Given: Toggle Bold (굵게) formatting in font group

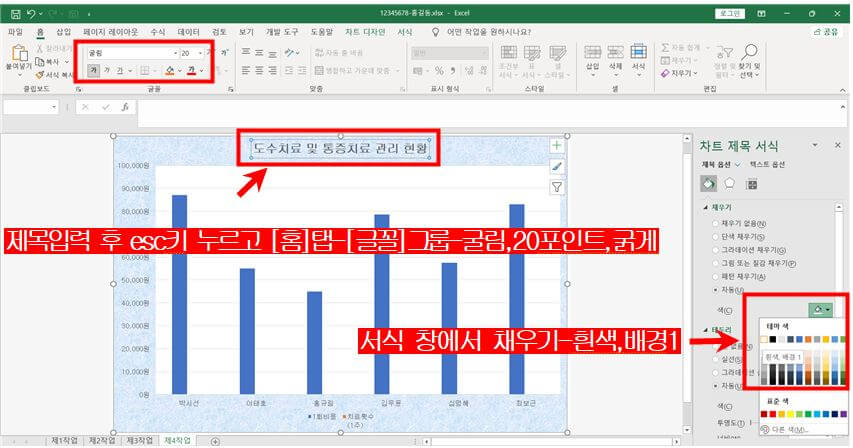Looking at the screenshot, I should [94, 70].
